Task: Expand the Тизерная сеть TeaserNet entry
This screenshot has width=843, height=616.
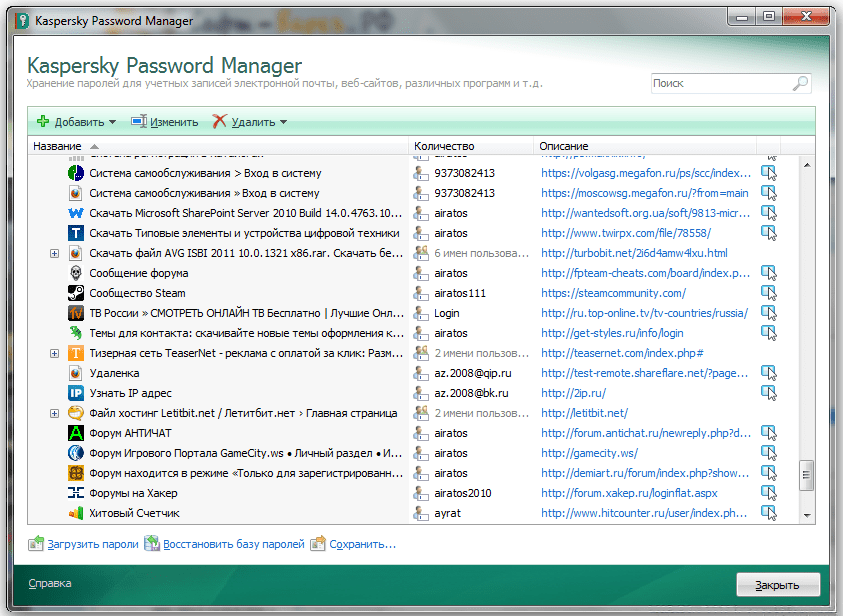Action: pyautogui.click(x=54, y=353)
